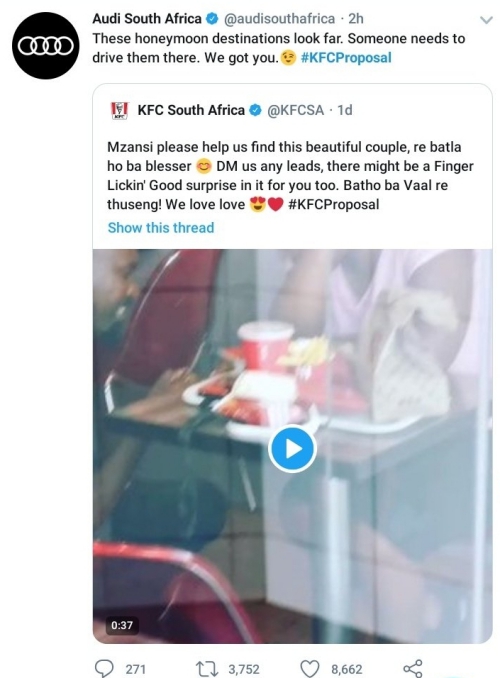Screen dimensions: 500x678
Task: Click the KFC logo avatar in quoted tweet
Action: 120,111
